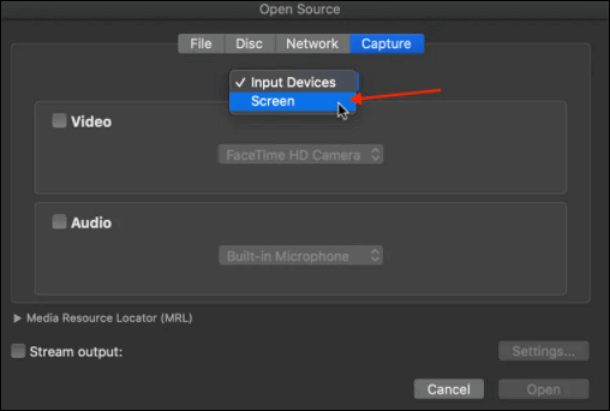610x411 pixels.
Task: Choose Screen from the capture menu
Action: (273, 101)
